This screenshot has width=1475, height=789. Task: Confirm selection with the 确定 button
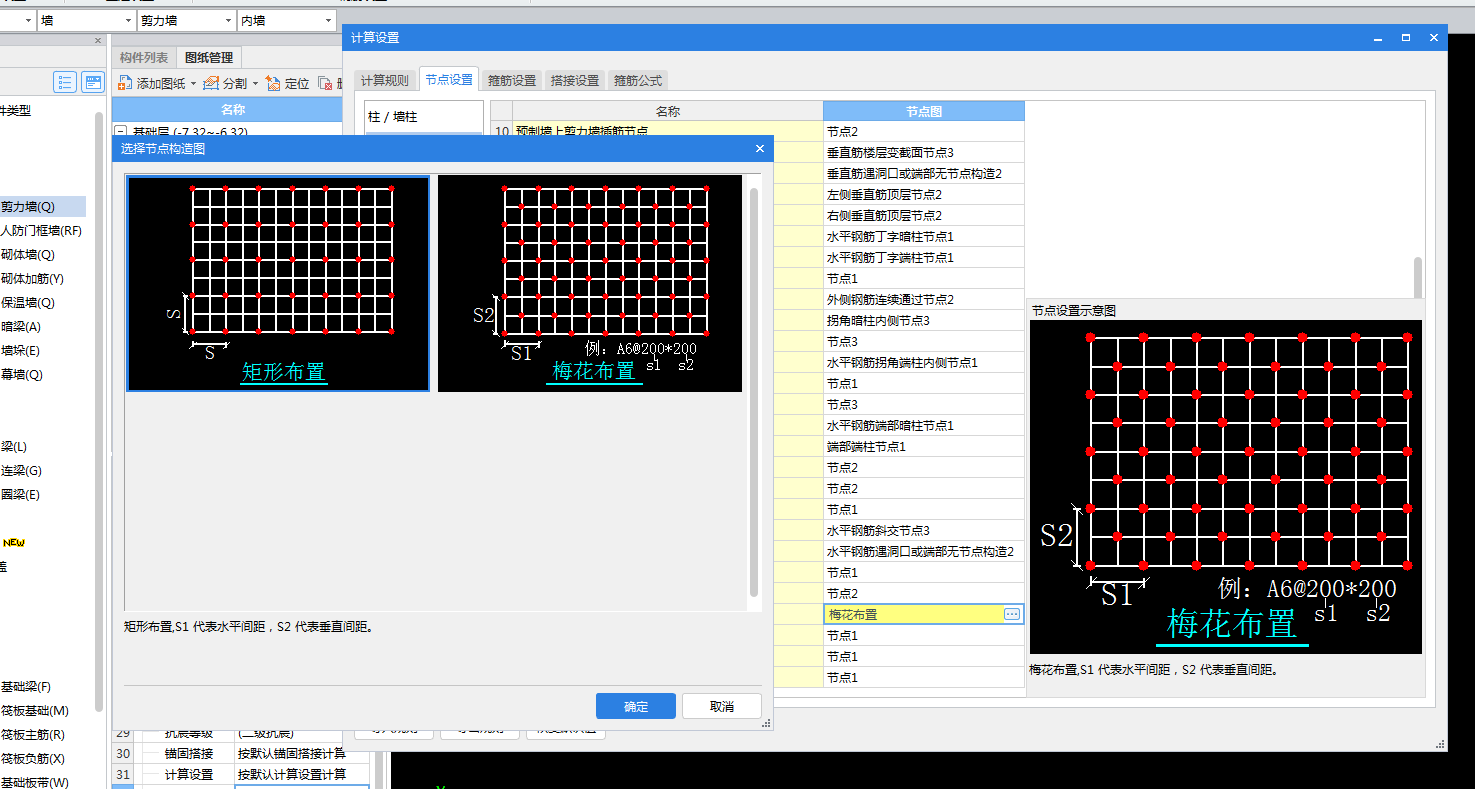(636, 706)
